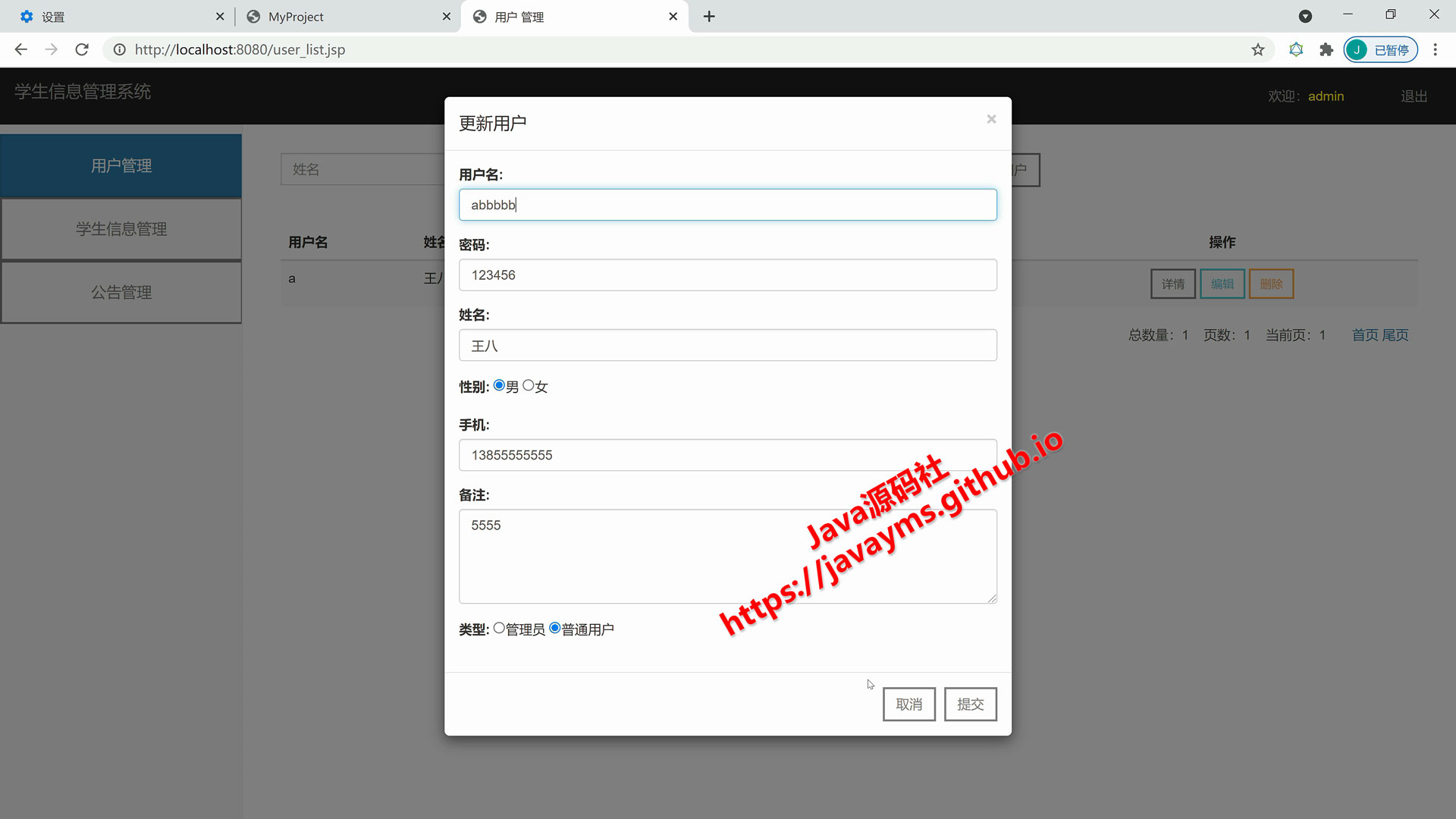The image size is (1456, 819).
Task: Click the 当前页: 1 text
Action: pyautogui.click(x=1295, y=335)
